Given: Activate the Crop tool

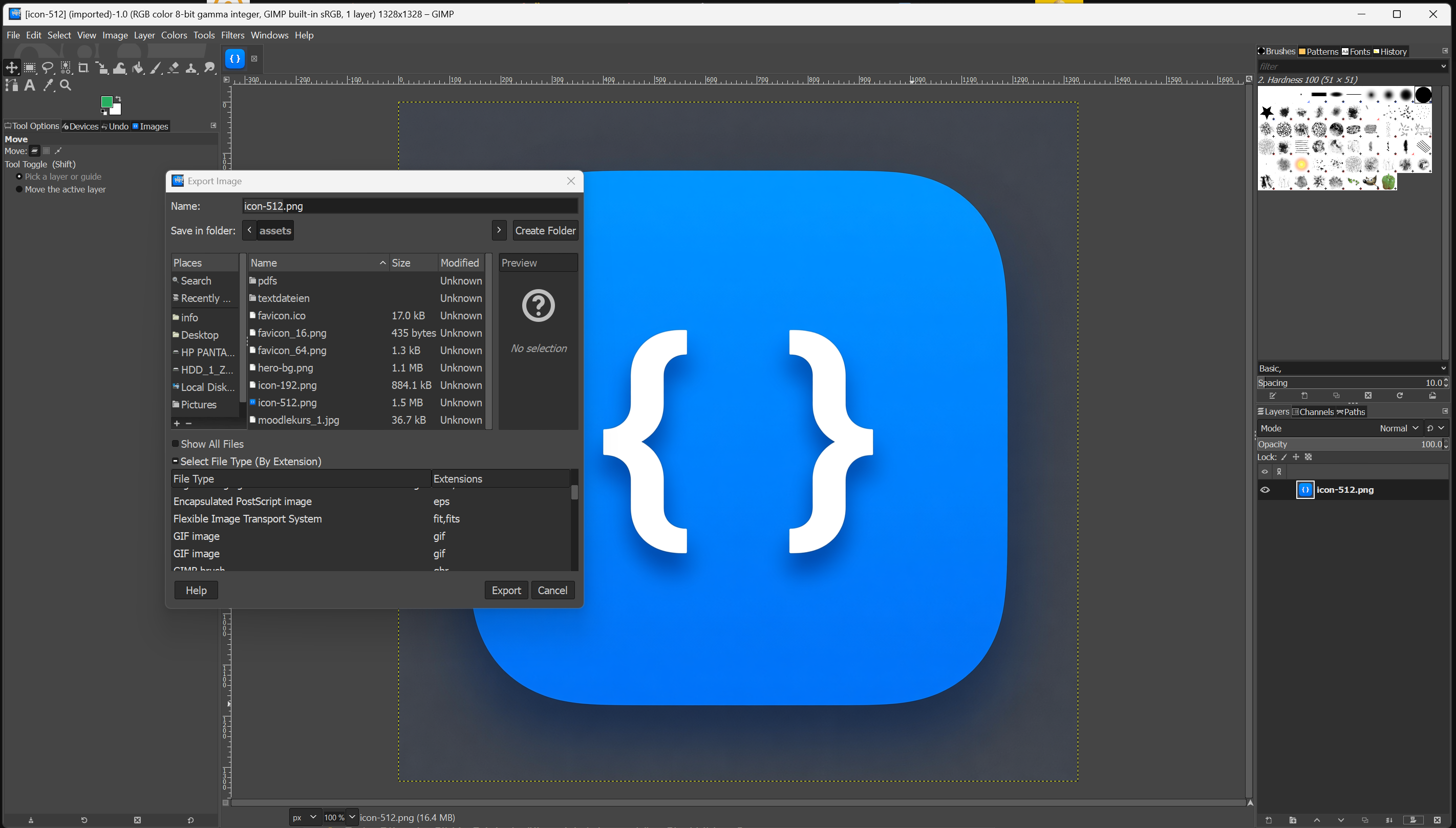Looking at the screenshot, I should click(x=83, y=67).
